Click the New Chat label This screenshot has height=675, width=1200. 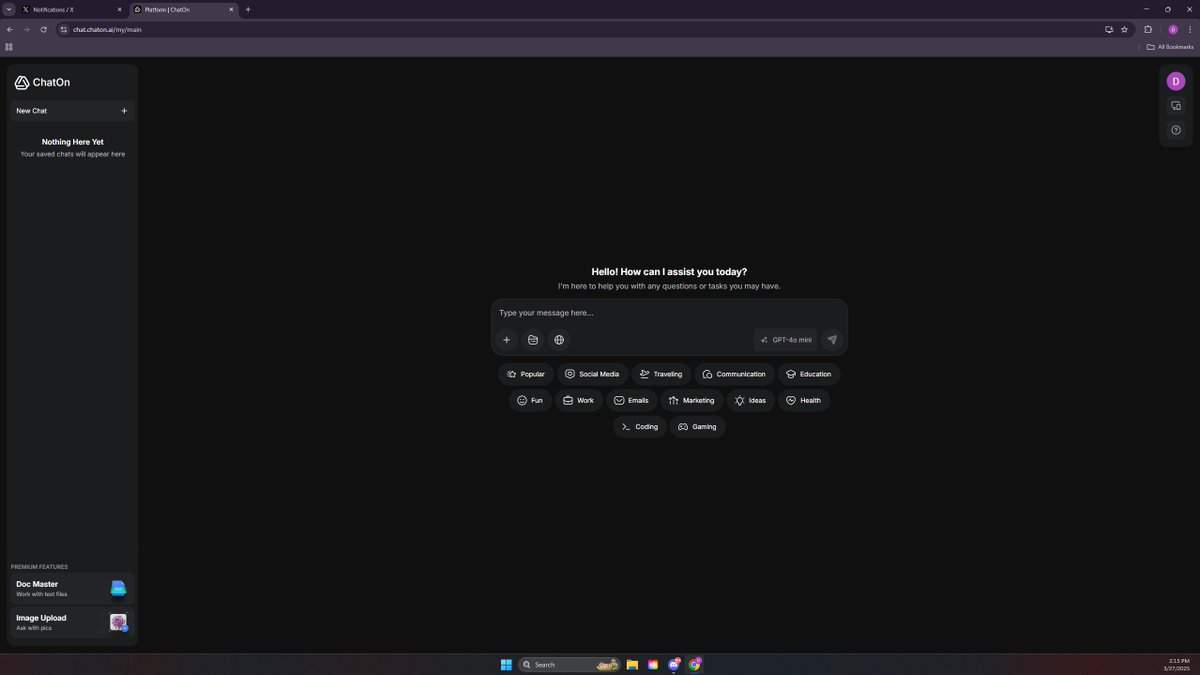31,111
